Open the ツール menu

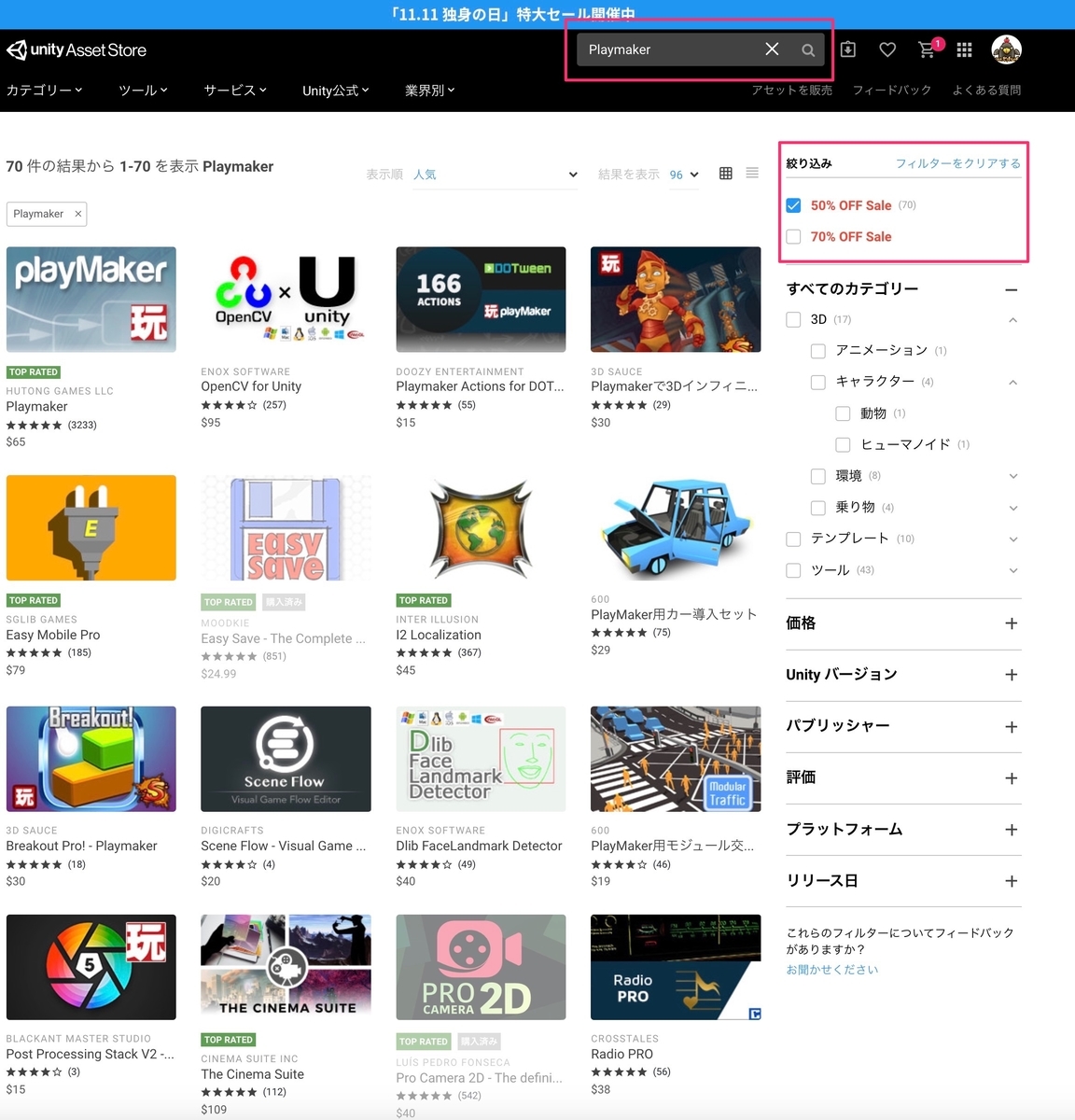143,91
